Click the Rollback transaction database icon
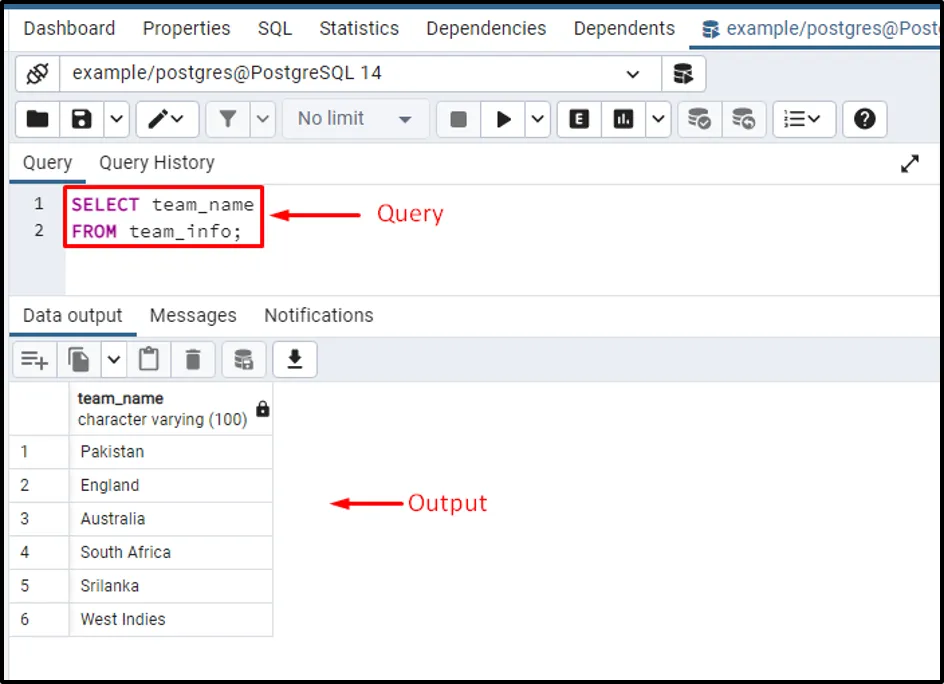 coord(743,119)
